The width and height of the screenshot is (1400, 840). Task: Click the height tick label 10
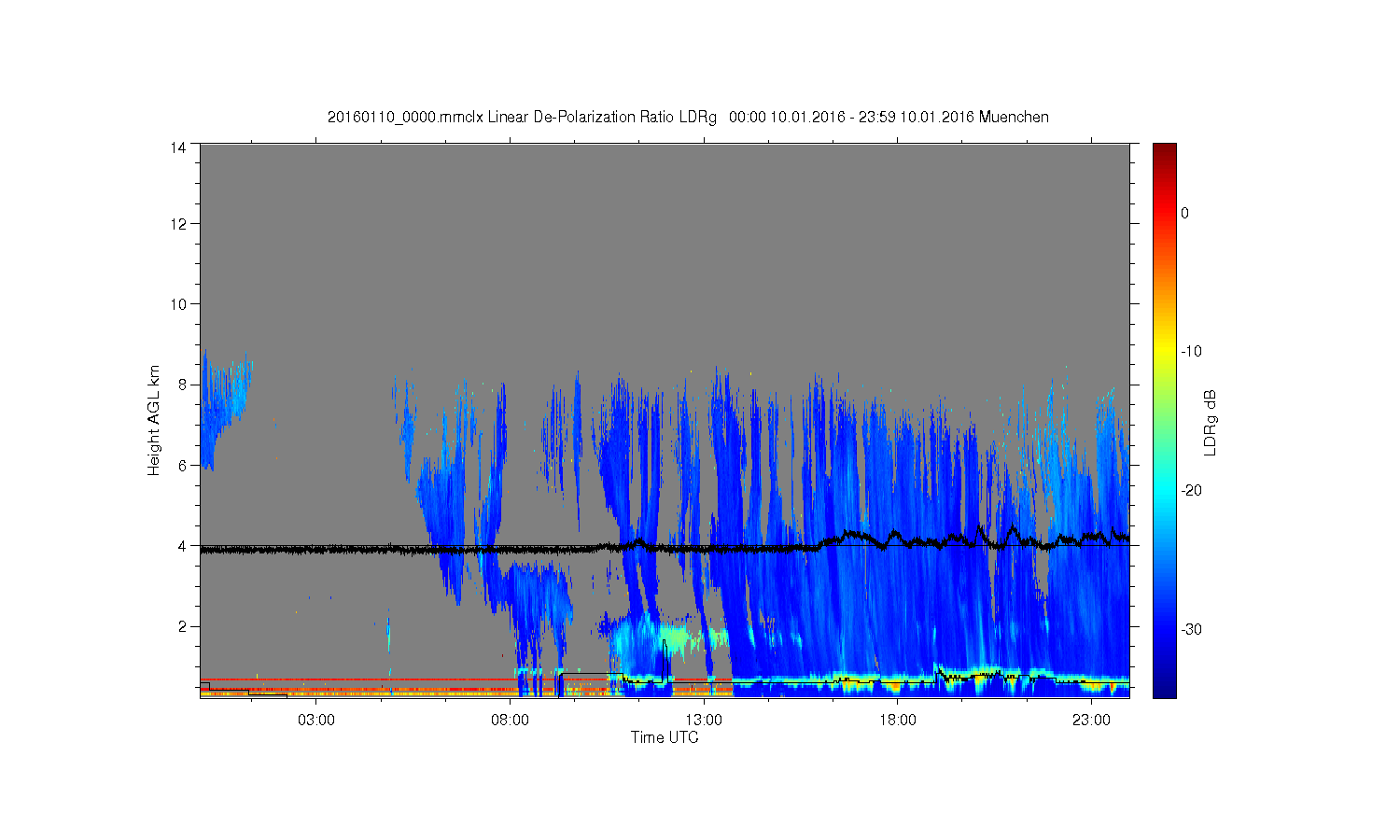point(178,304)
